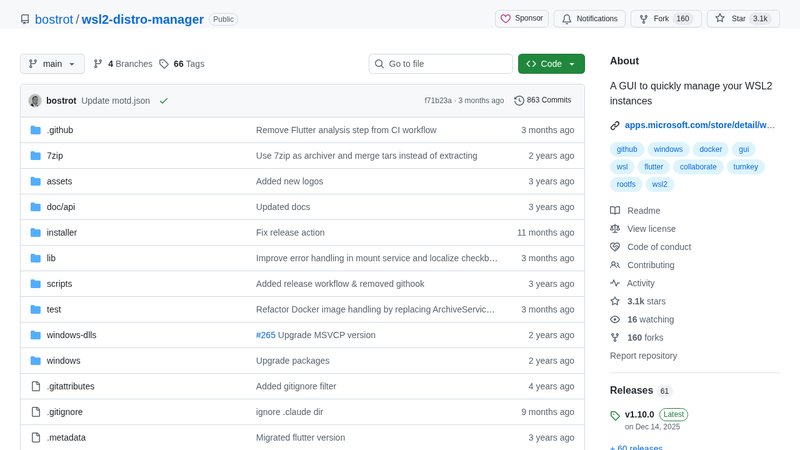The image size is (800, 450).
Task: Select the docker topic tag
Action: pos(711,149)
